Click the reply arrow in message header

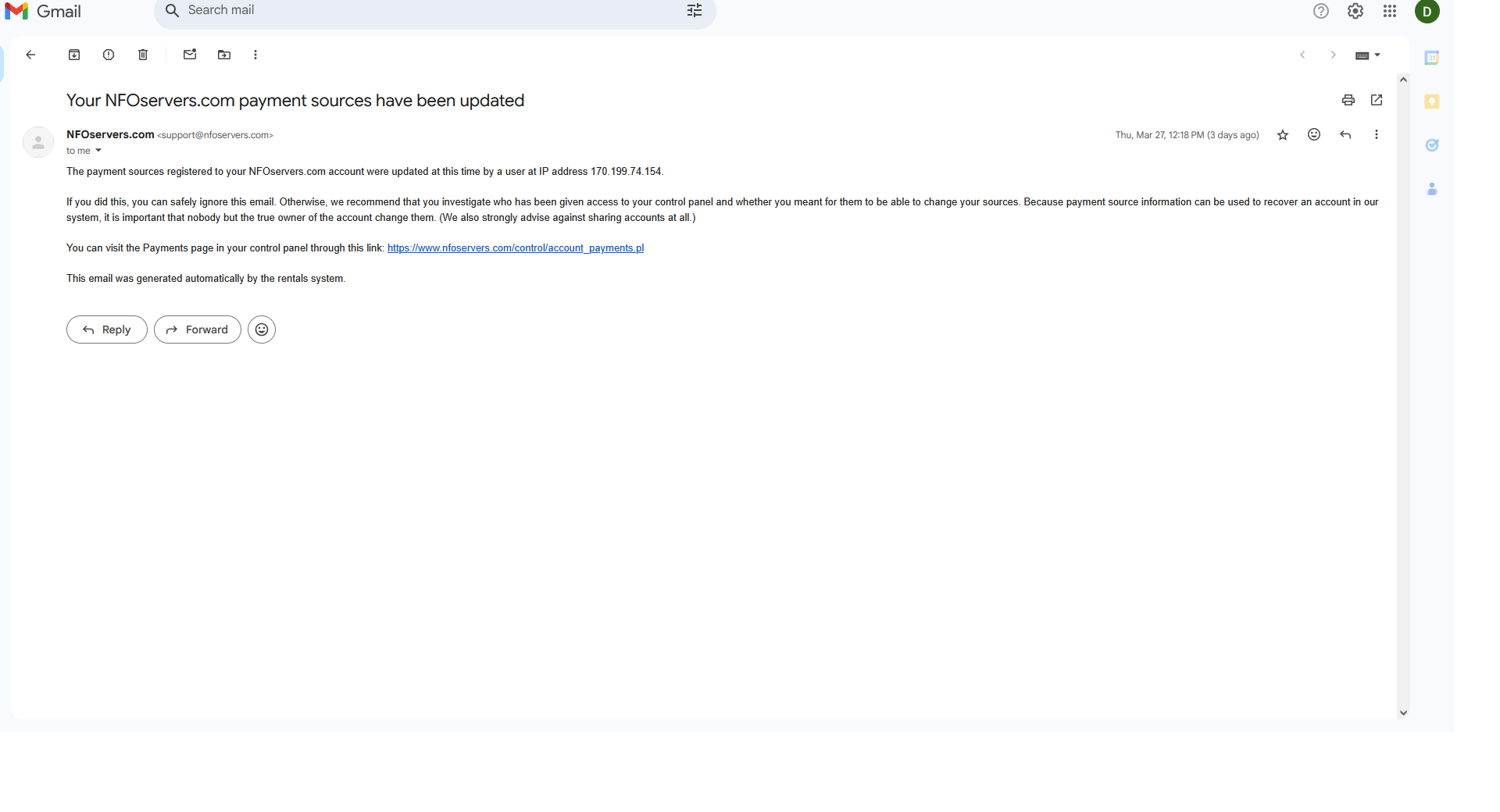point(1345,135)
